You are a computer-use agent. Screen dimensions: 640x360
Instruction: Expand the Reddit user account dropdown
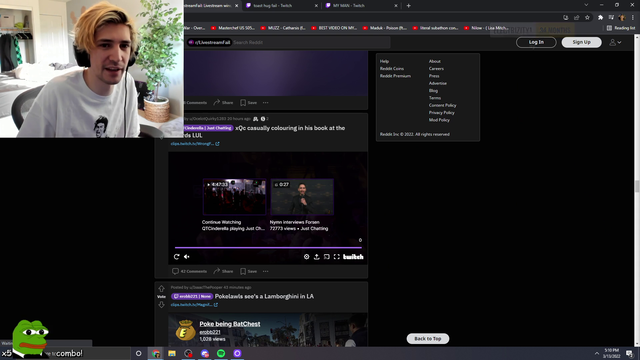[x=615, y=42]
